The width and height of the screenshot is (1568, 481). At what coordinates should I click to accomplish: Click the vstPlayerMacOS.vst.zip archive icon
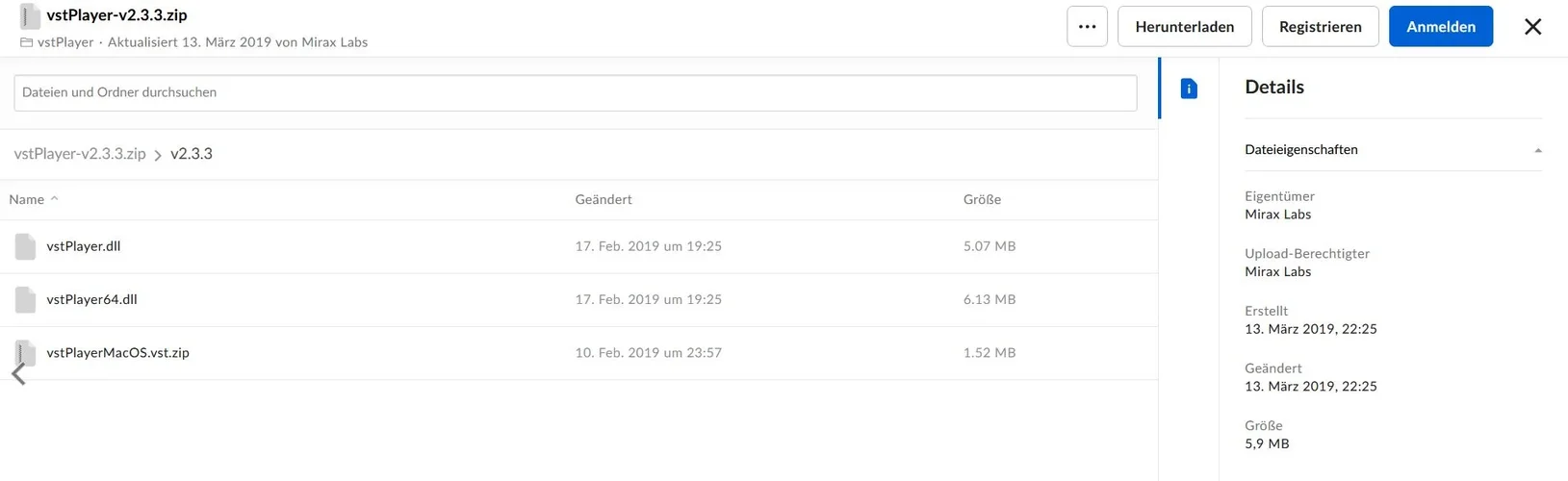(26, 351)
